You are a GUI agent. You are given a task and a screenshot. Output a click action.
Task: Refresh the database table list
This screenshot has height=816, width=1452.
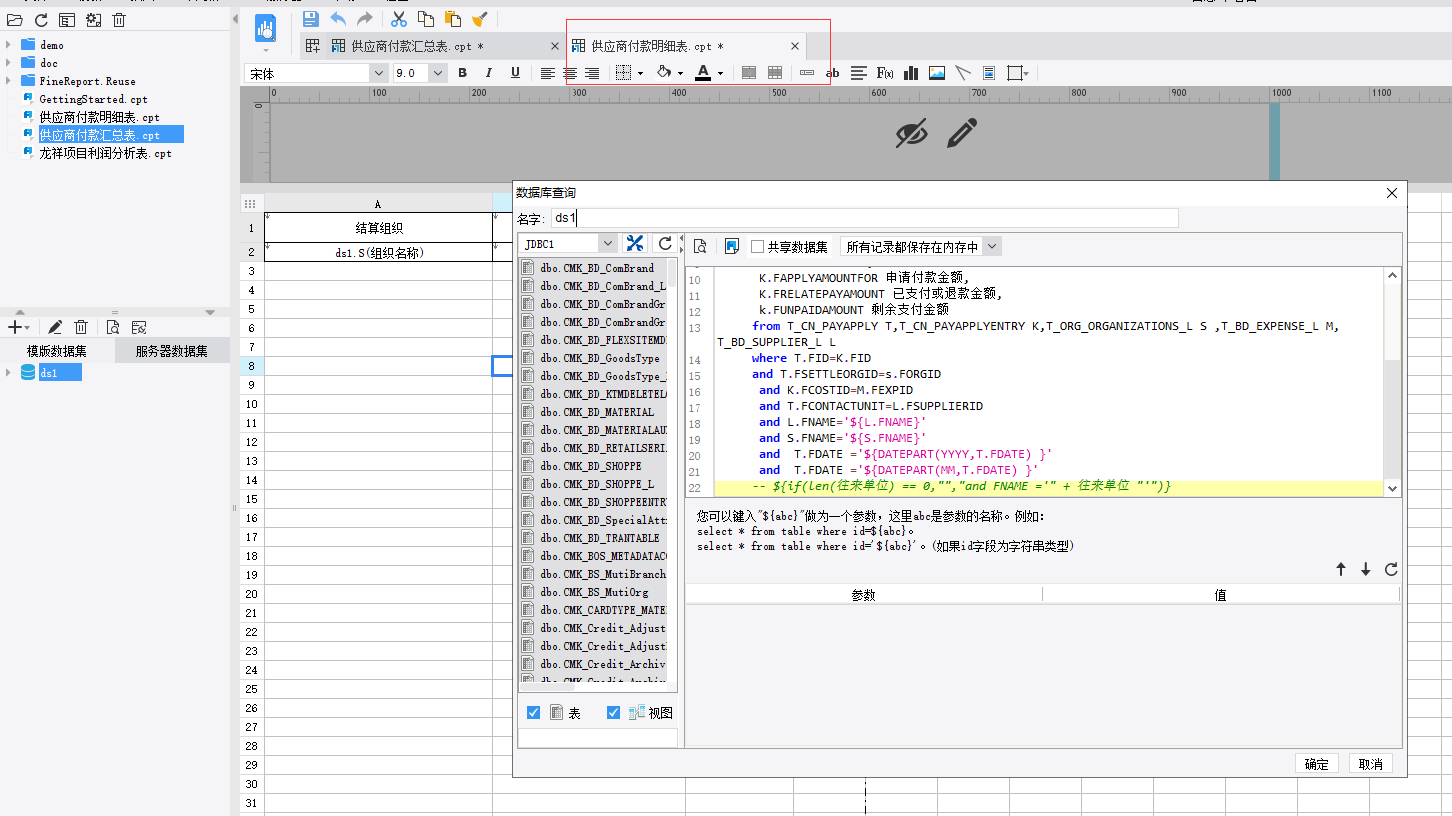[x=665, y=243]
